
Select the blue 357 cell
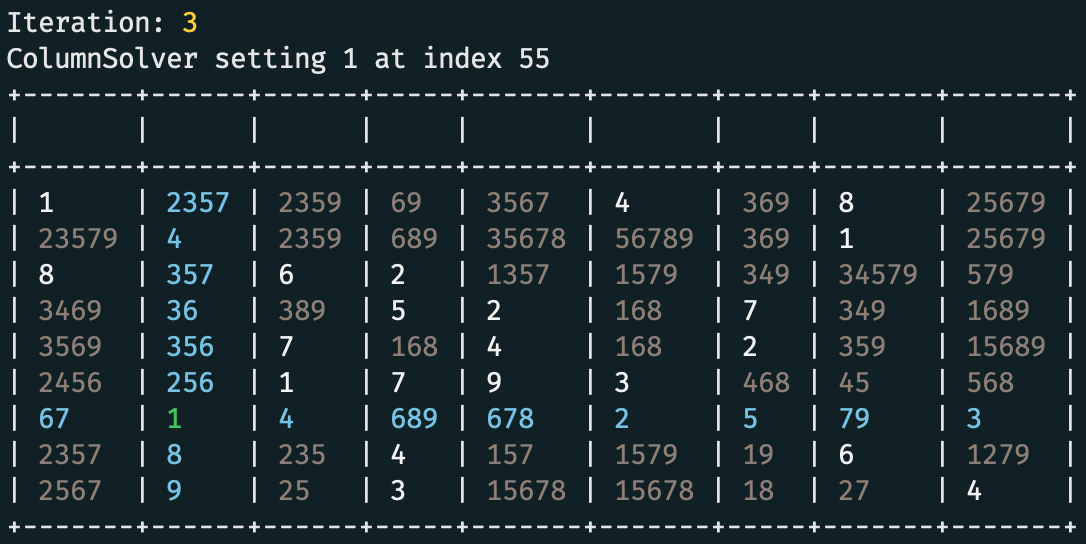190,274
